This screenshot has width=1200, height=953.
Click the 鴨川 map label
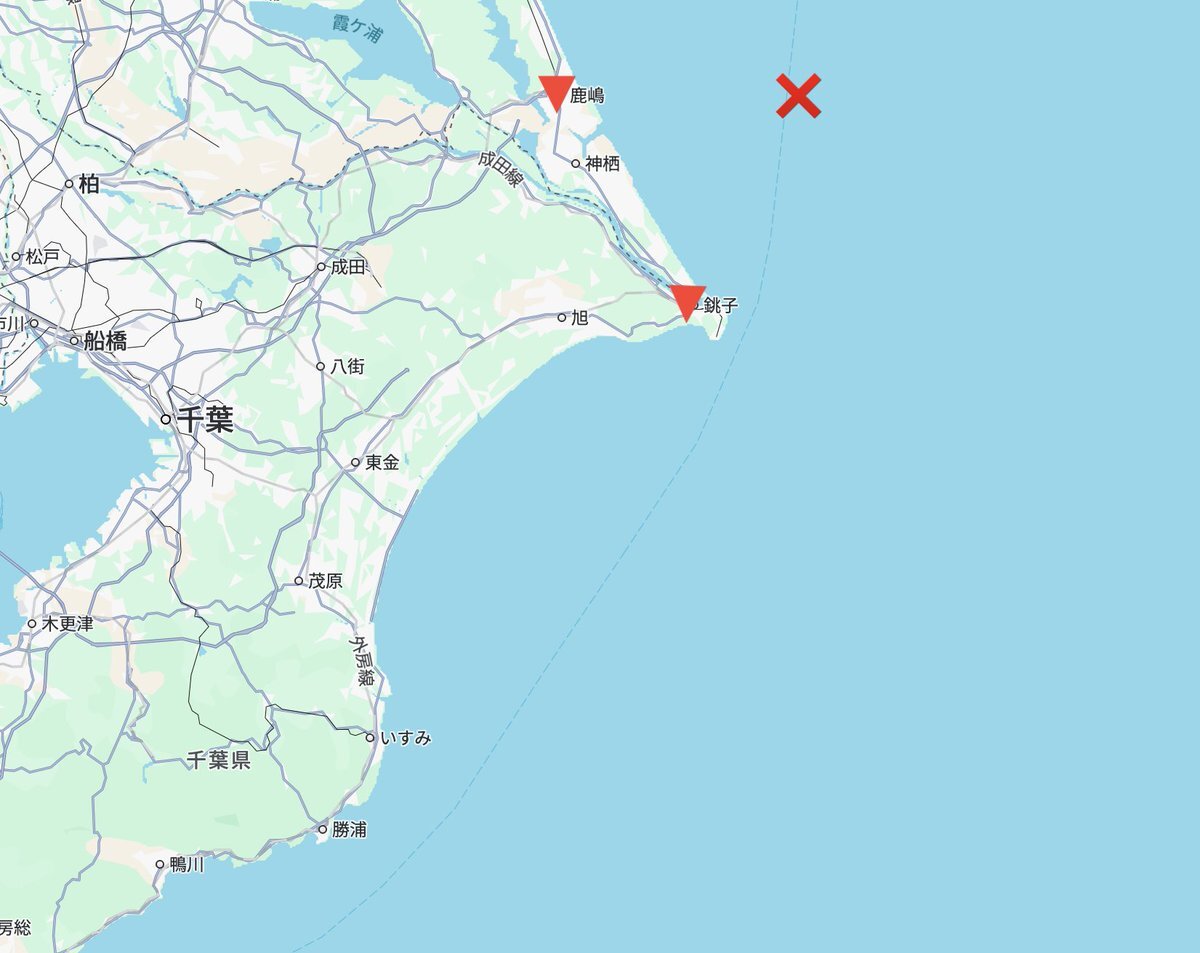coord(187,864)
